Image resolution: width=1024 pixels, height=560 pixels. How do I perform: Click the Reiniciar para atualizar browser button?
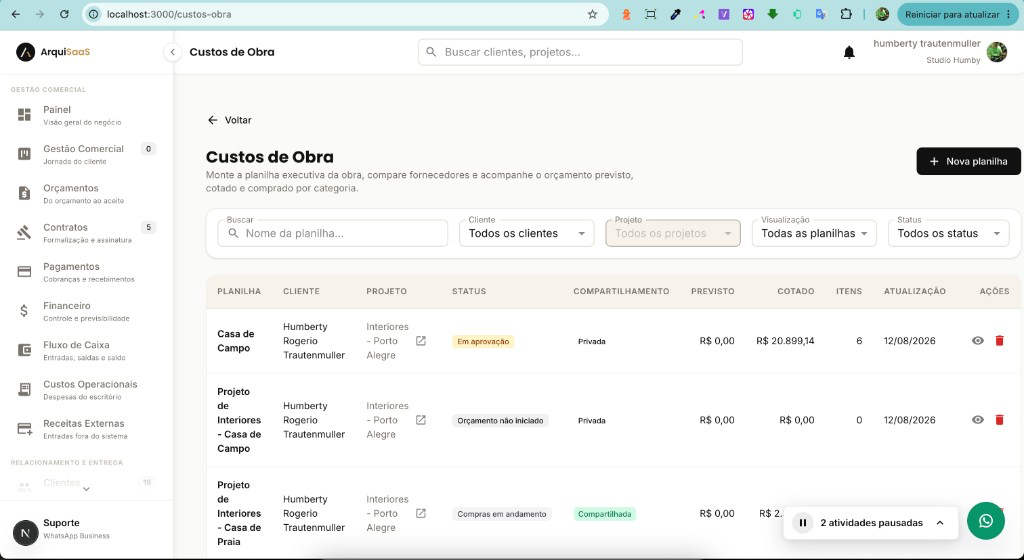[957, 14]
